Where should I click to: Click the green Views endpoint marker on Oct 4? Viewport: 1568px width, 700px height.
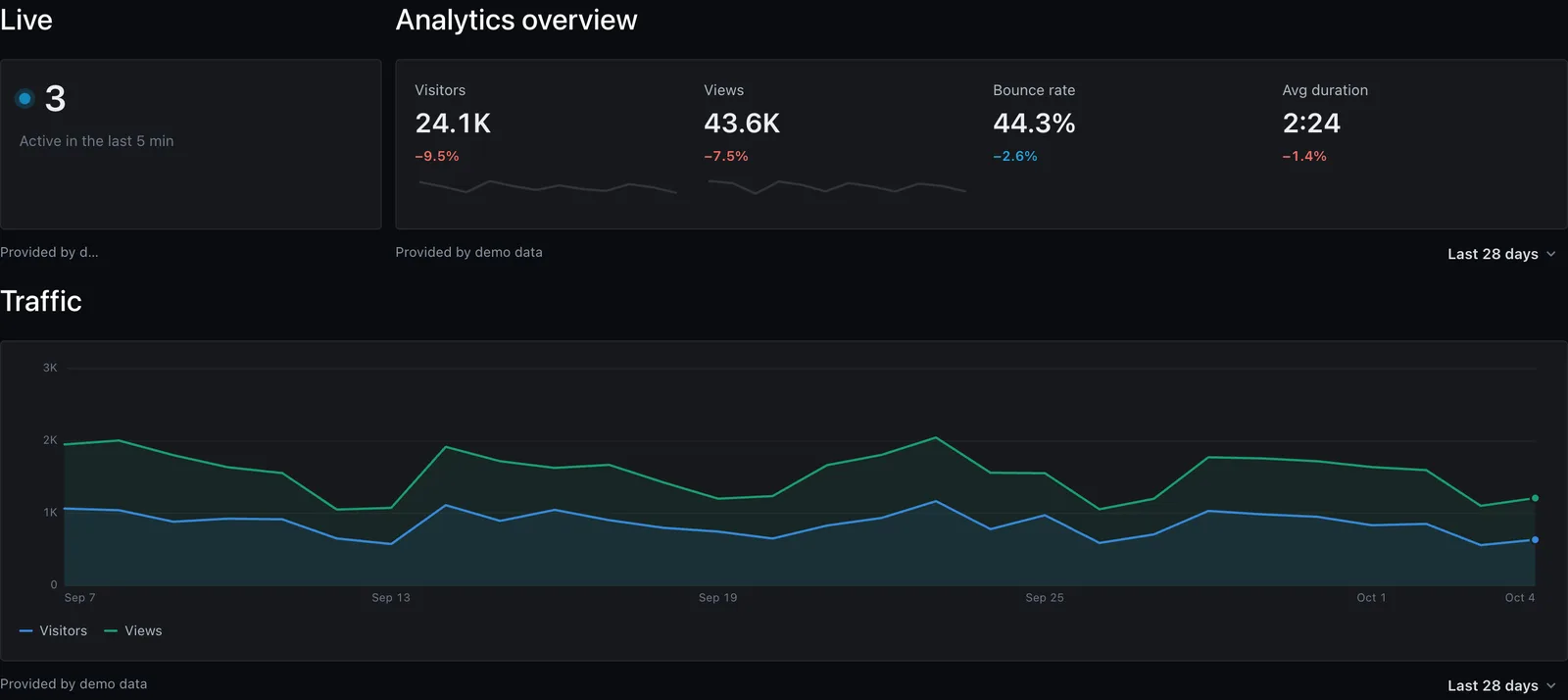click(x=1535, y=498)
